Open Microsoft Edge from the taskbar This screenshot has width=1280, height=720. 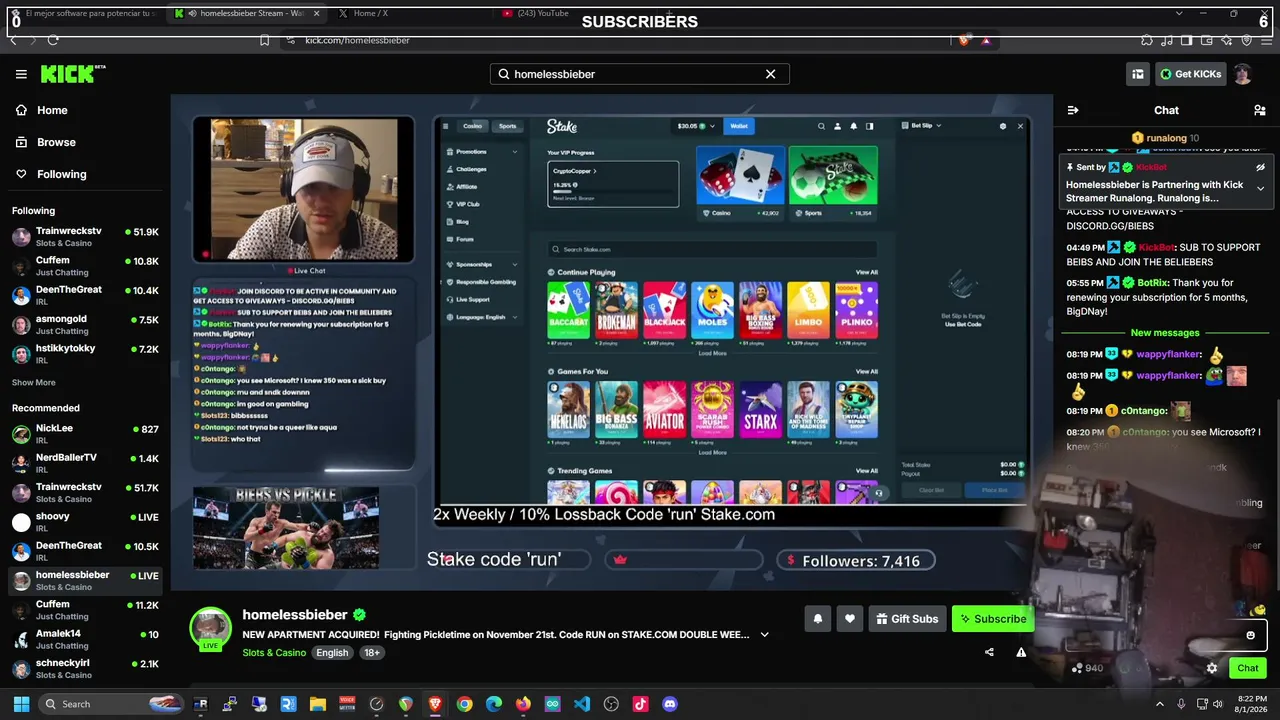click(x=494, y=704)
